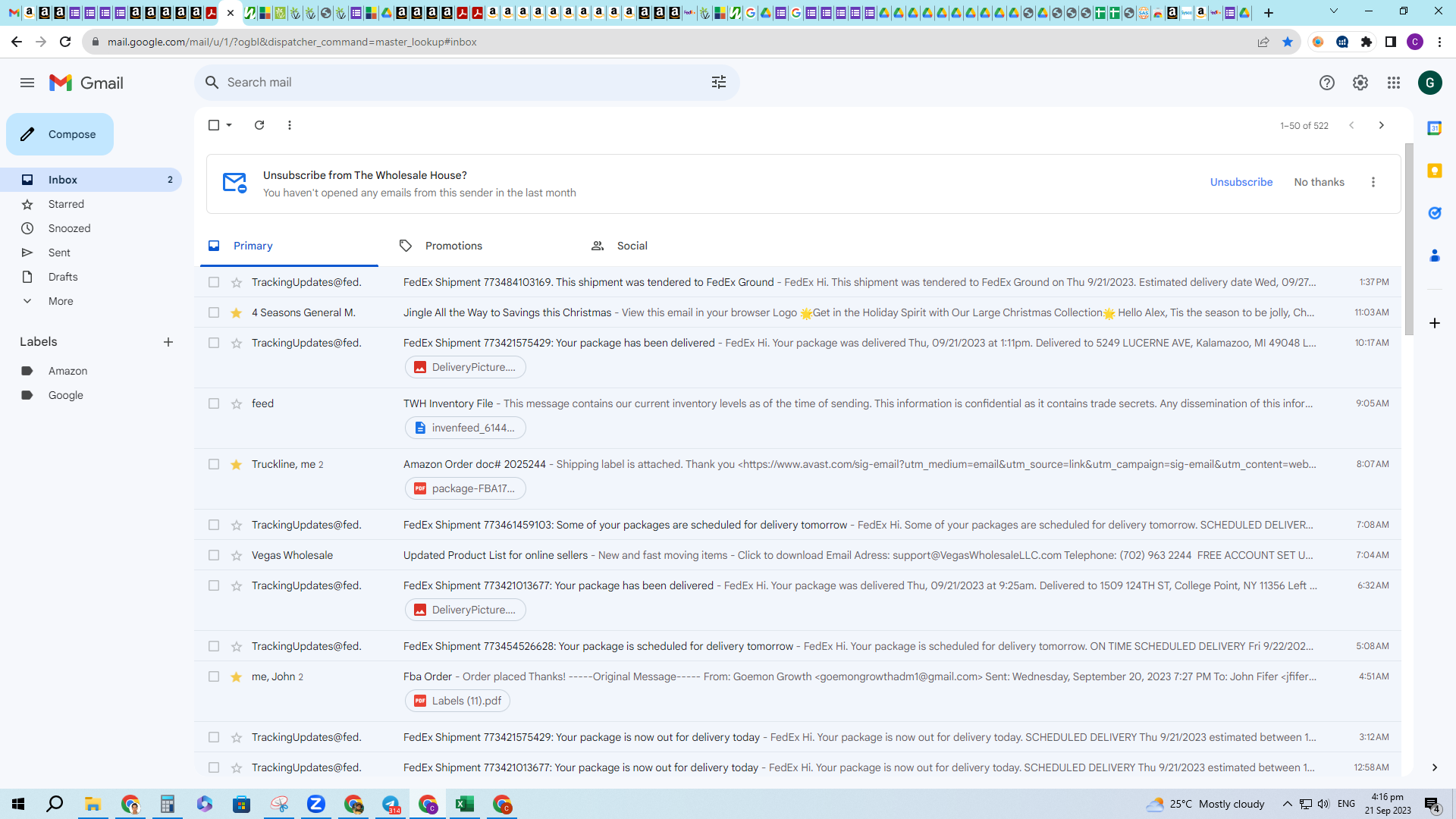Refresh the inbox list

pyautogui.click(x=259, y=125)
